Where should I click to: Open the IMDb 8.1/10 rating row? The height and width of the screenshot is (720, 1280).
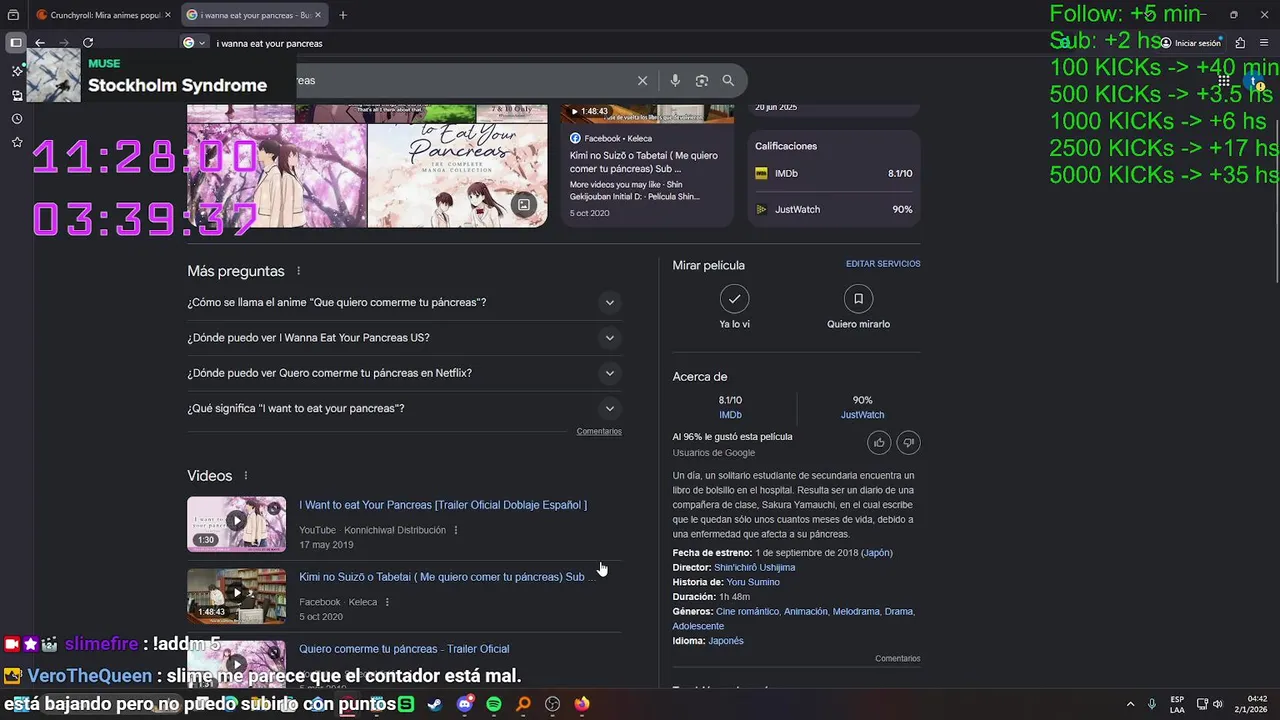[x=834, y=174]
